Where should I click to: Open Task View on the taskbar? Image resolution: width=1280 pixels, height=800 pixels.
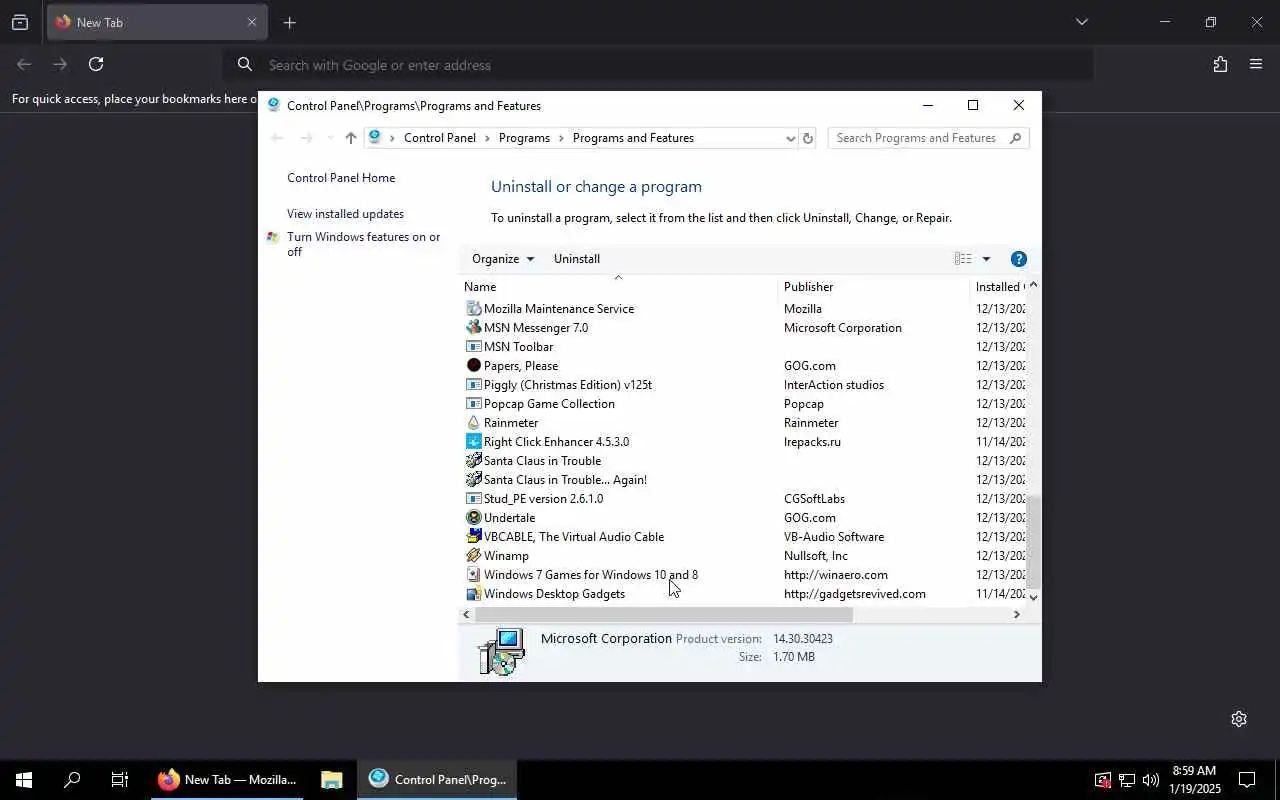click(x=120, y=780)
